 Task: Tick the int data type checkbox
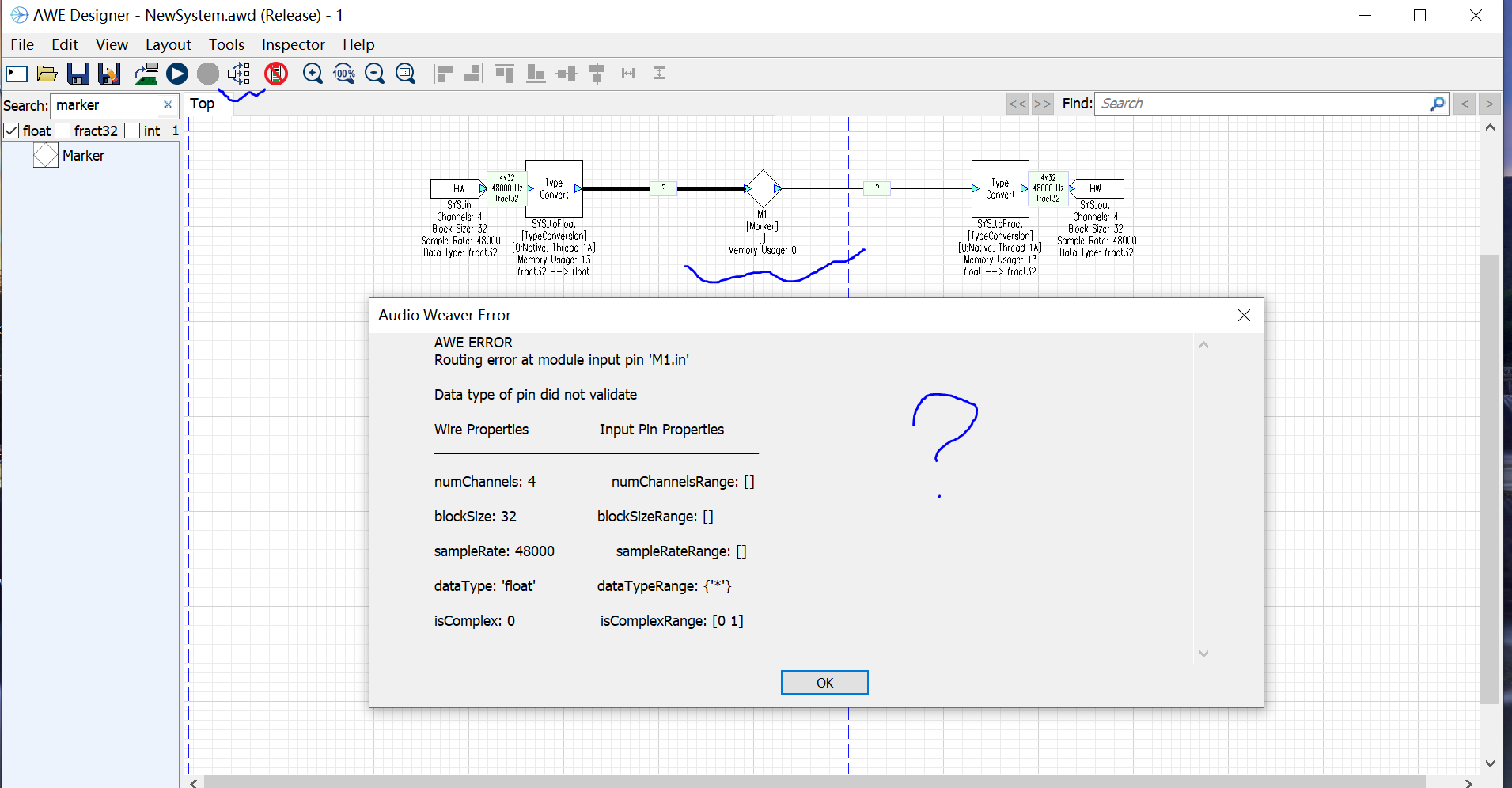[133, 131]
